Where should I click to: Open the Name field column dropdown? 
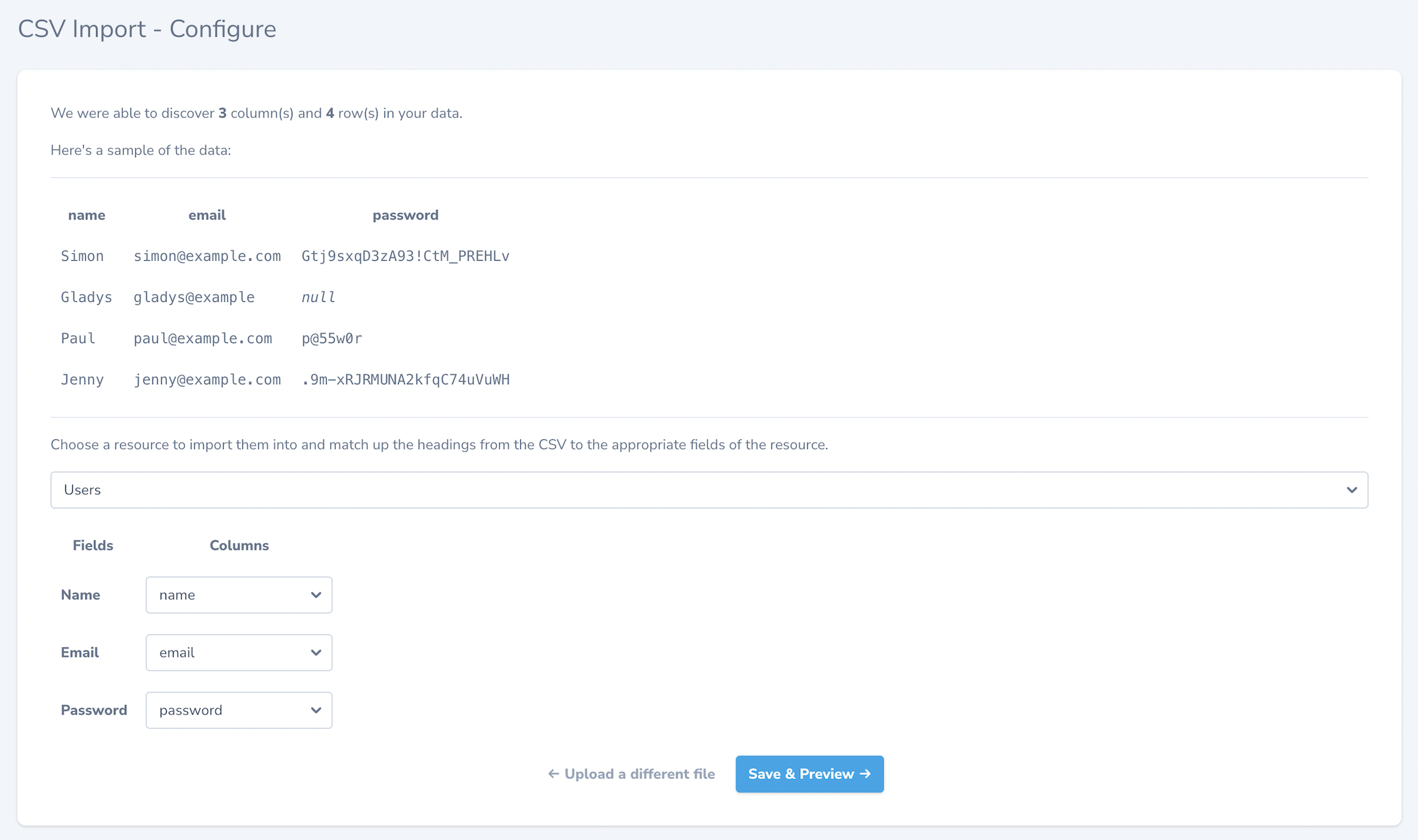click(239, 595)
